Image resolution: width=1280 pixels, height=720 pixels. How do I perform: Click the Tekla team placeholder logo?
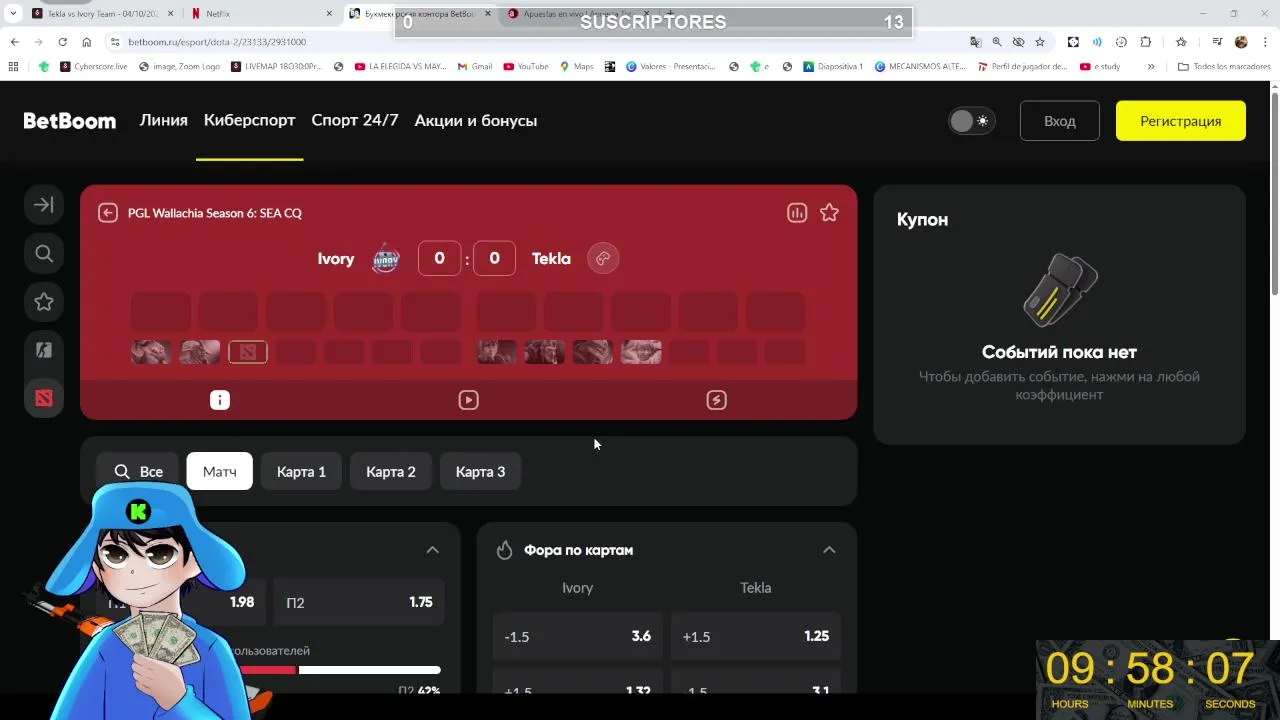click(x=603, y=259)
